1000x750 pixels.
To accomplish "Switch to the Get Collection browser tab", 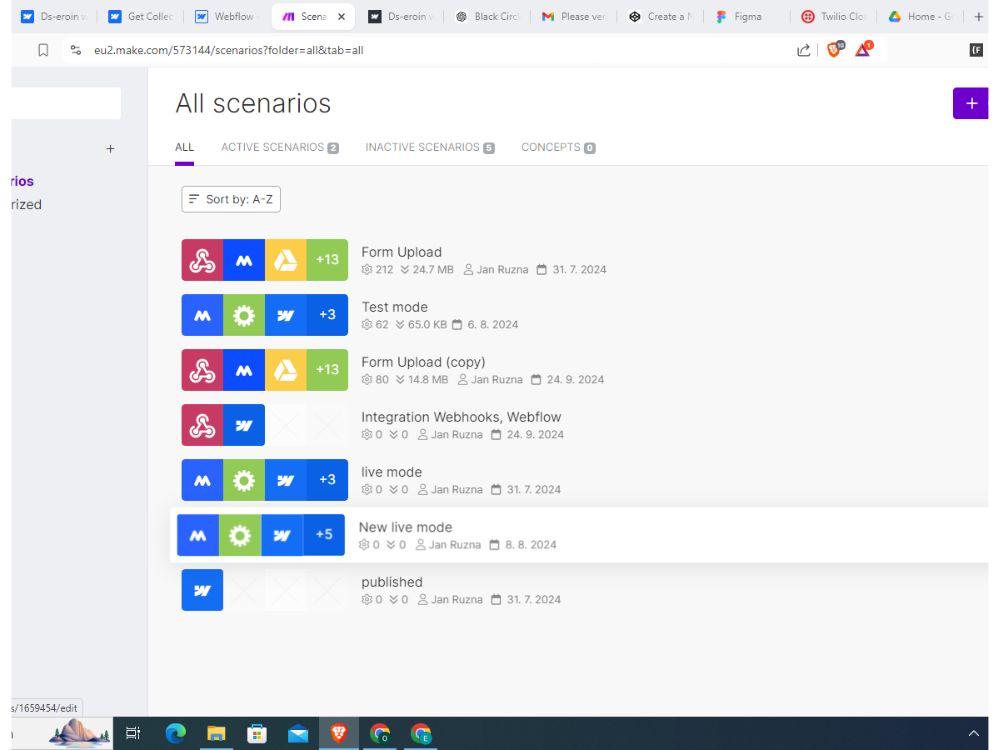I will click(142, 17).
